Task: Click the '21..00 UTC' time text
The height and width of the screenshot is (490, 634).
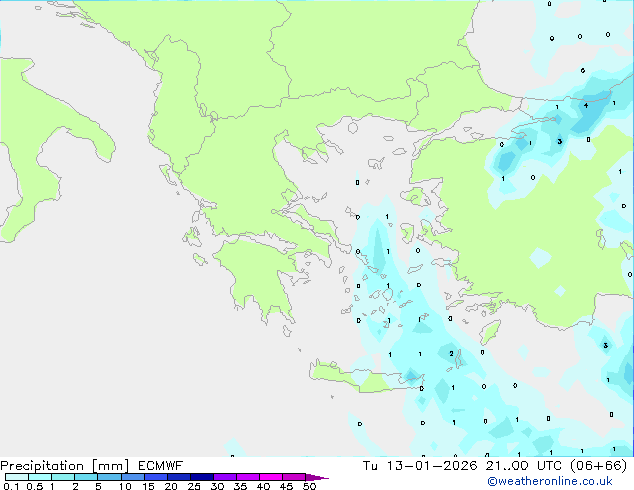Action: (x=524, y=466)
